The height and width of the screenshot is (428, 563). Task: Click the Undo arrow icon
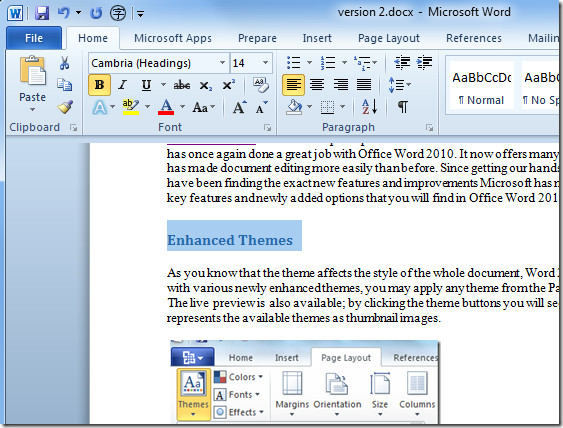(x=64, y=13)
